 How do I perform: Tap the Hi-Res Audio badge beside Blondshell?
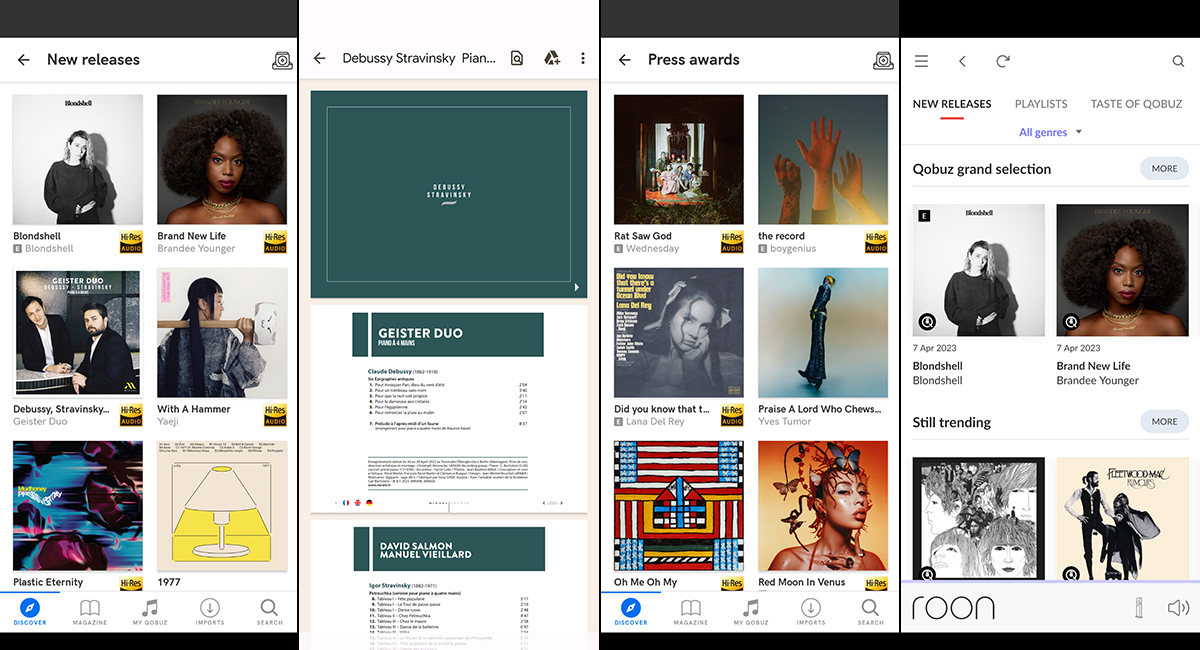131,242
